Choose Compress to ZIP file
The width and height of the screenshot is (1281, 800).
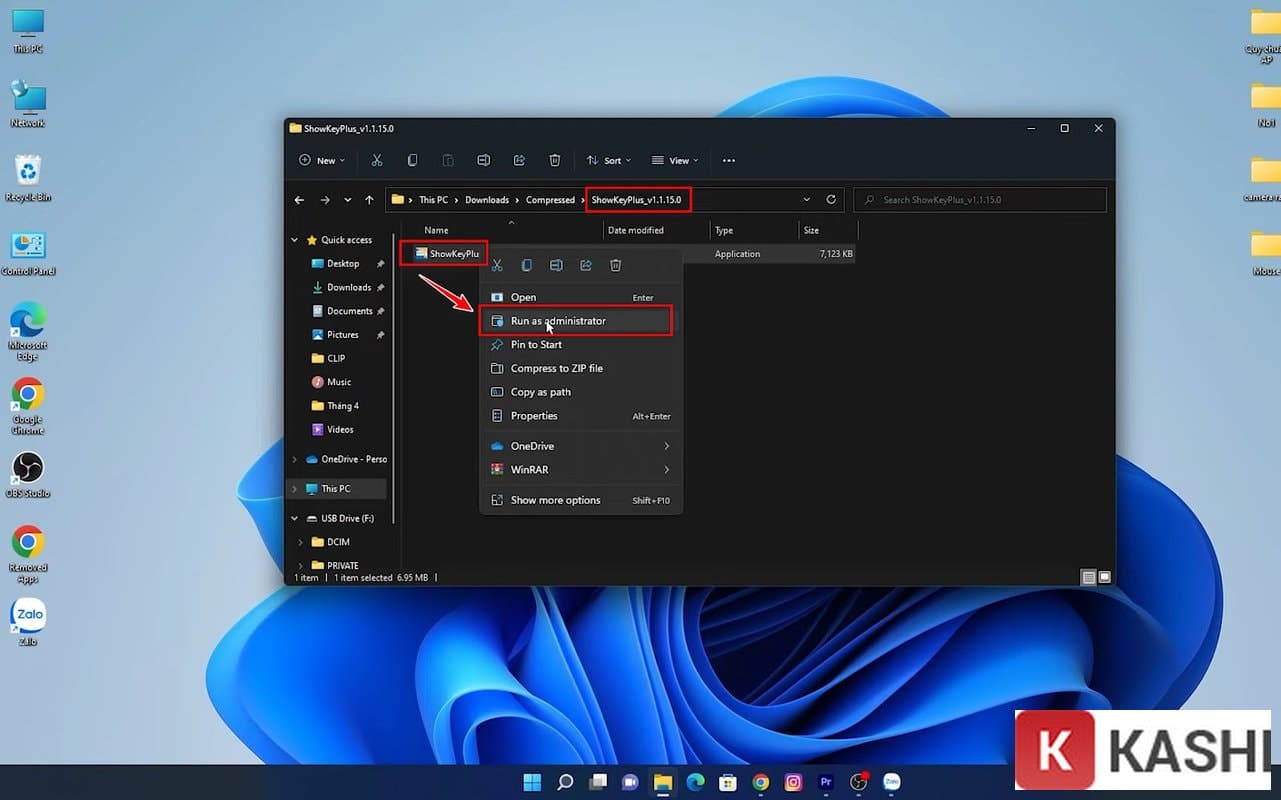(x=581, y=368)
